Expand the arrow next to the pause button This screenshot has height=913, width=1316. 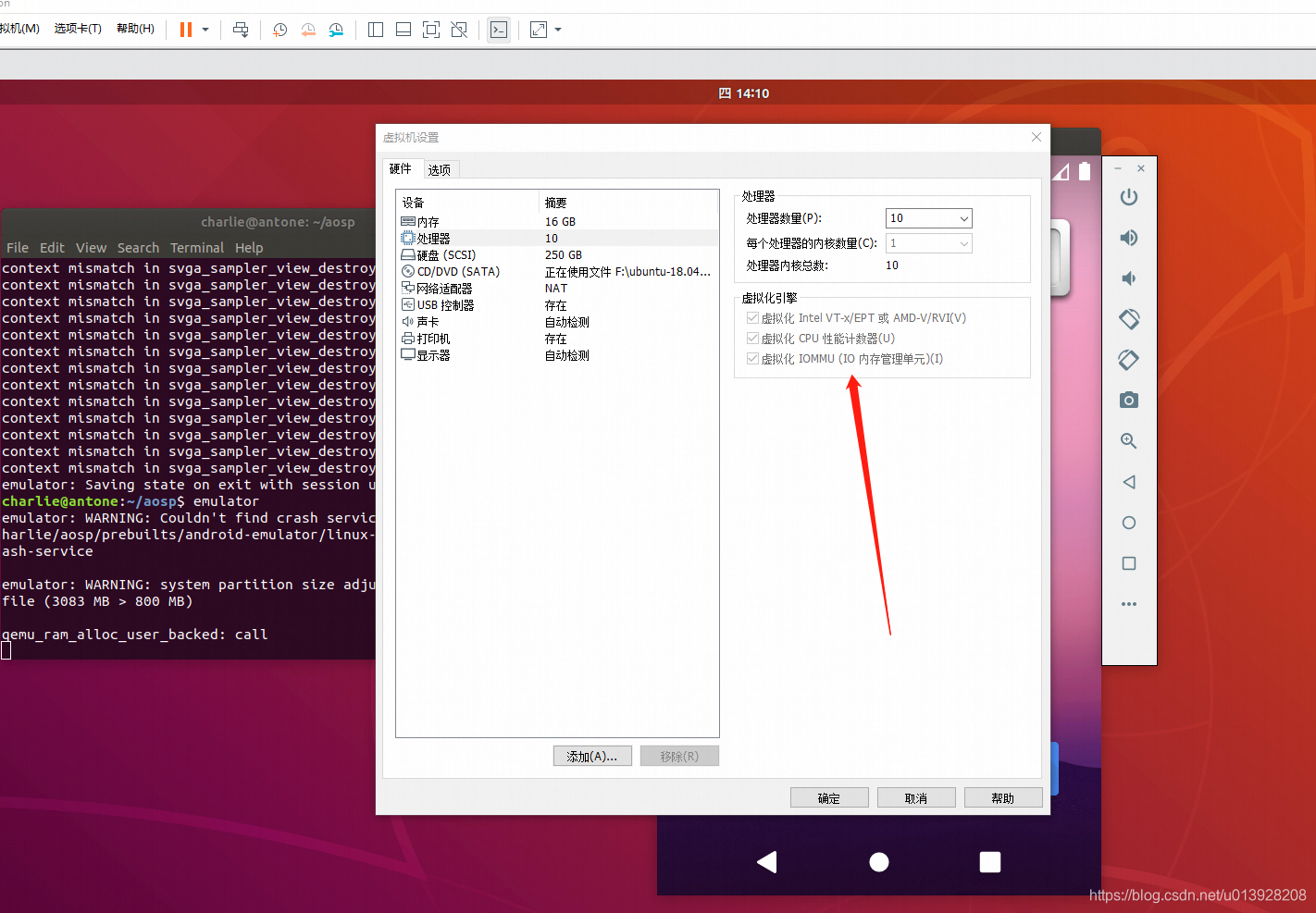click(205, 30)
